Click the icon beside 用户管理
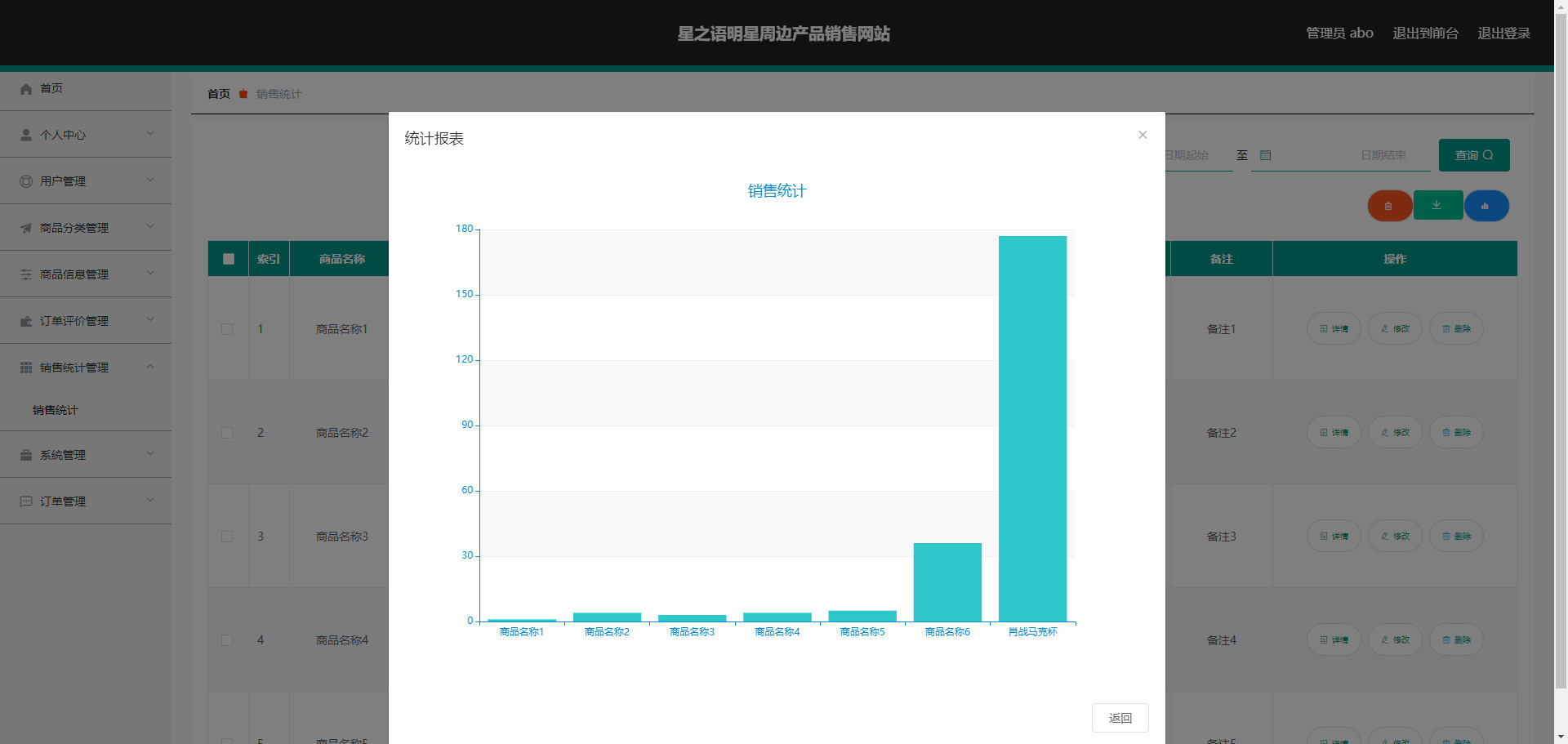The height and width of the screenshot is (744, 1568). (x=26, y=181)
